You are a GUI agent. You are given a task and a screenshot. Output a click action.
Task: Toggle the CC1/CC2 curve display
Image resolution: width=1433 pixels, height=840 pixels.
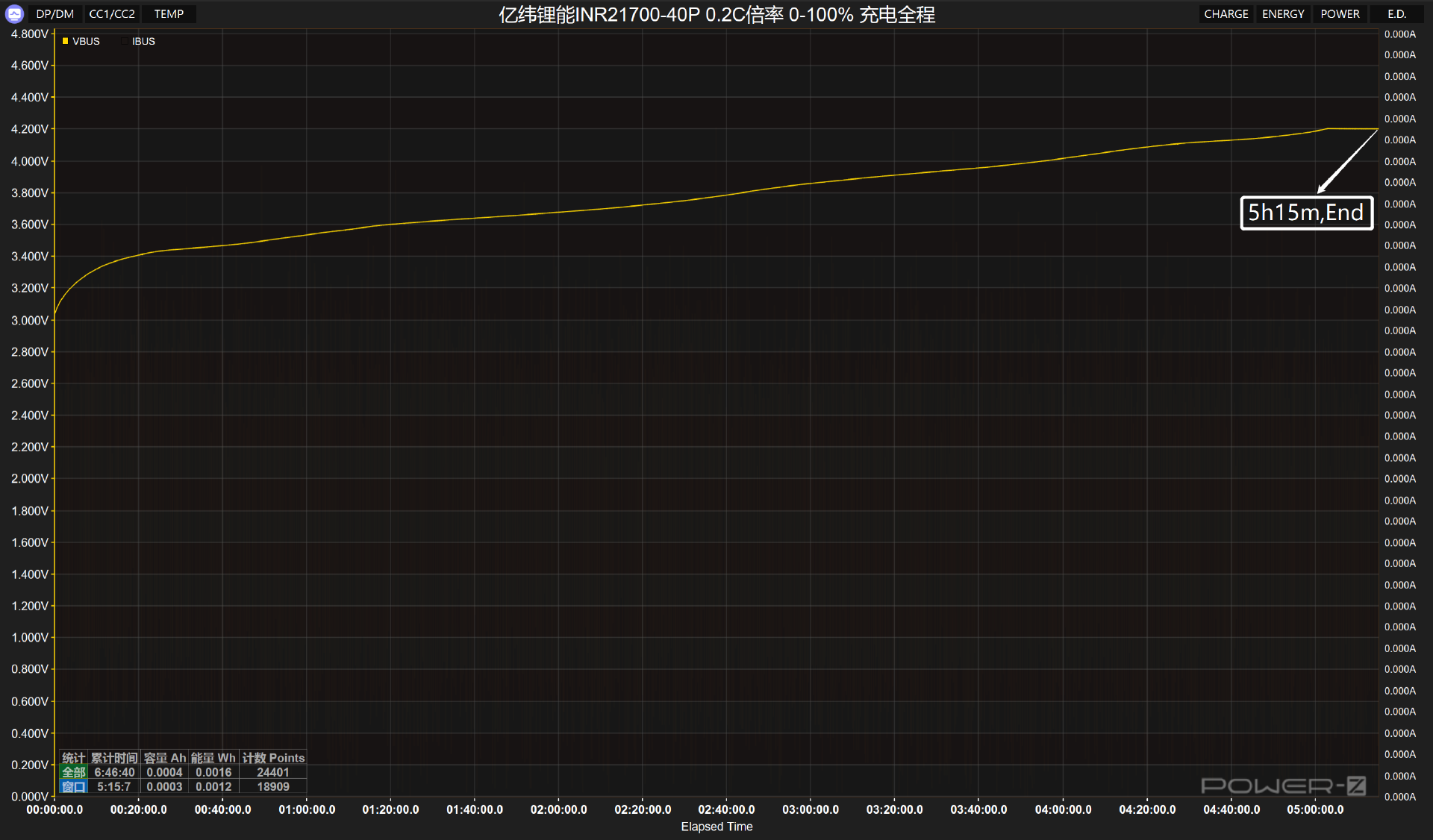coord(112,14)
